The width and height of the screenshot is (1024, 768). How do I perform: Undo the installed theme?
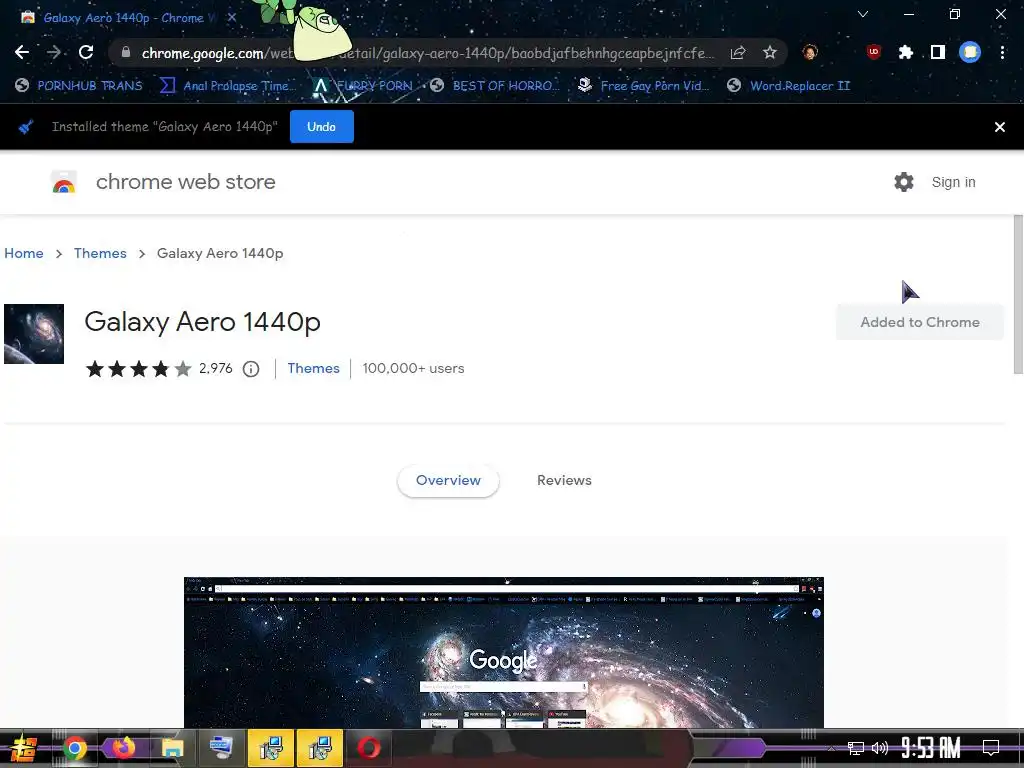pos(321,127)
